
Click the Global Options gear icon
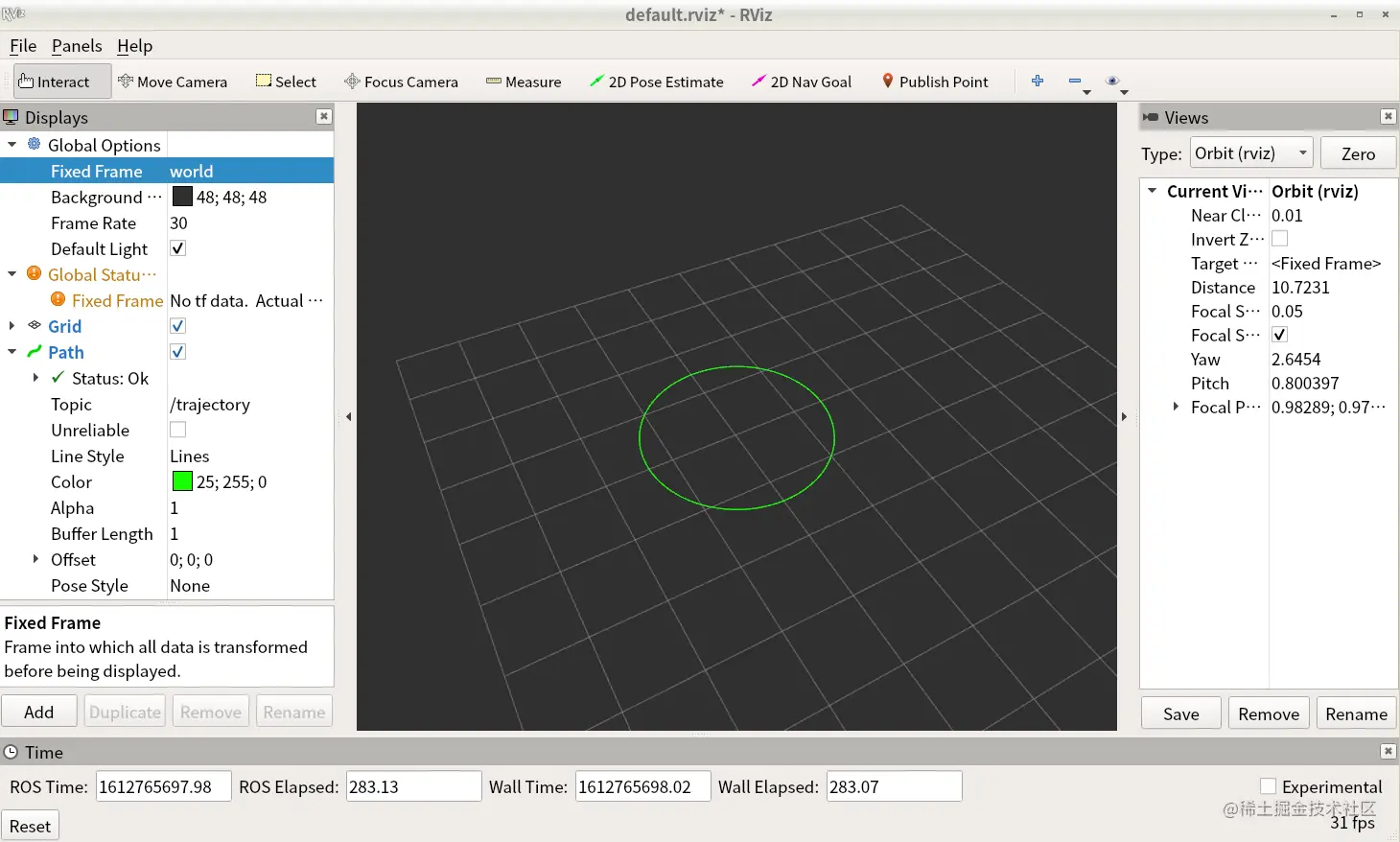[x=35, y=144]
